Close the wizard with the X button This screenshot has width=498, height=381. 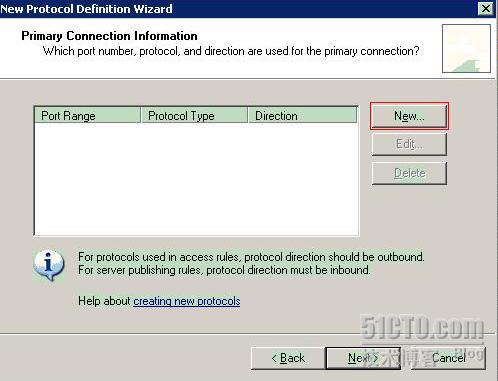(486, 8)
